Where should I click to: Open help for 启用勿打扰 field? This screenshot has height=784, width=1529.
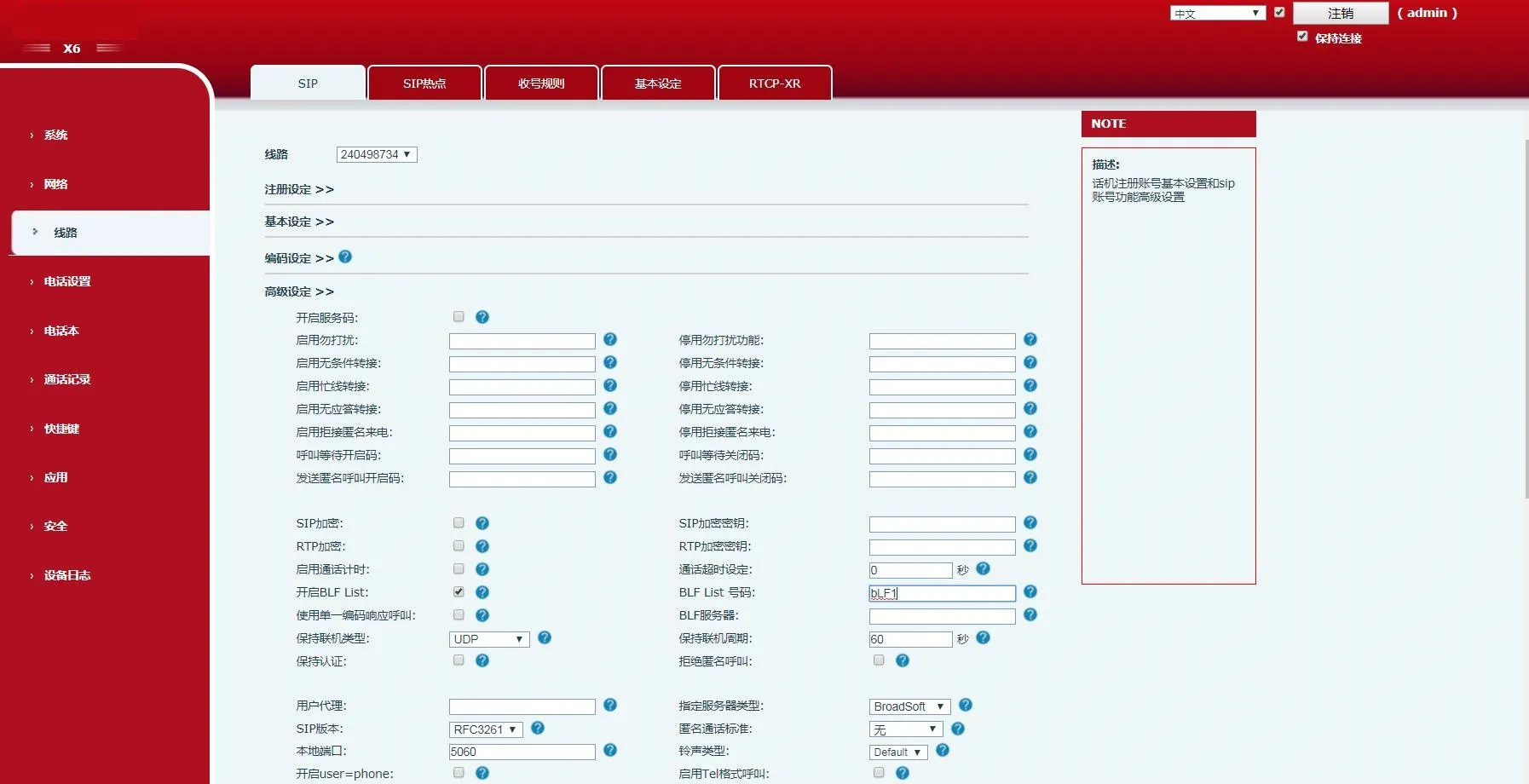coord(610,339)
